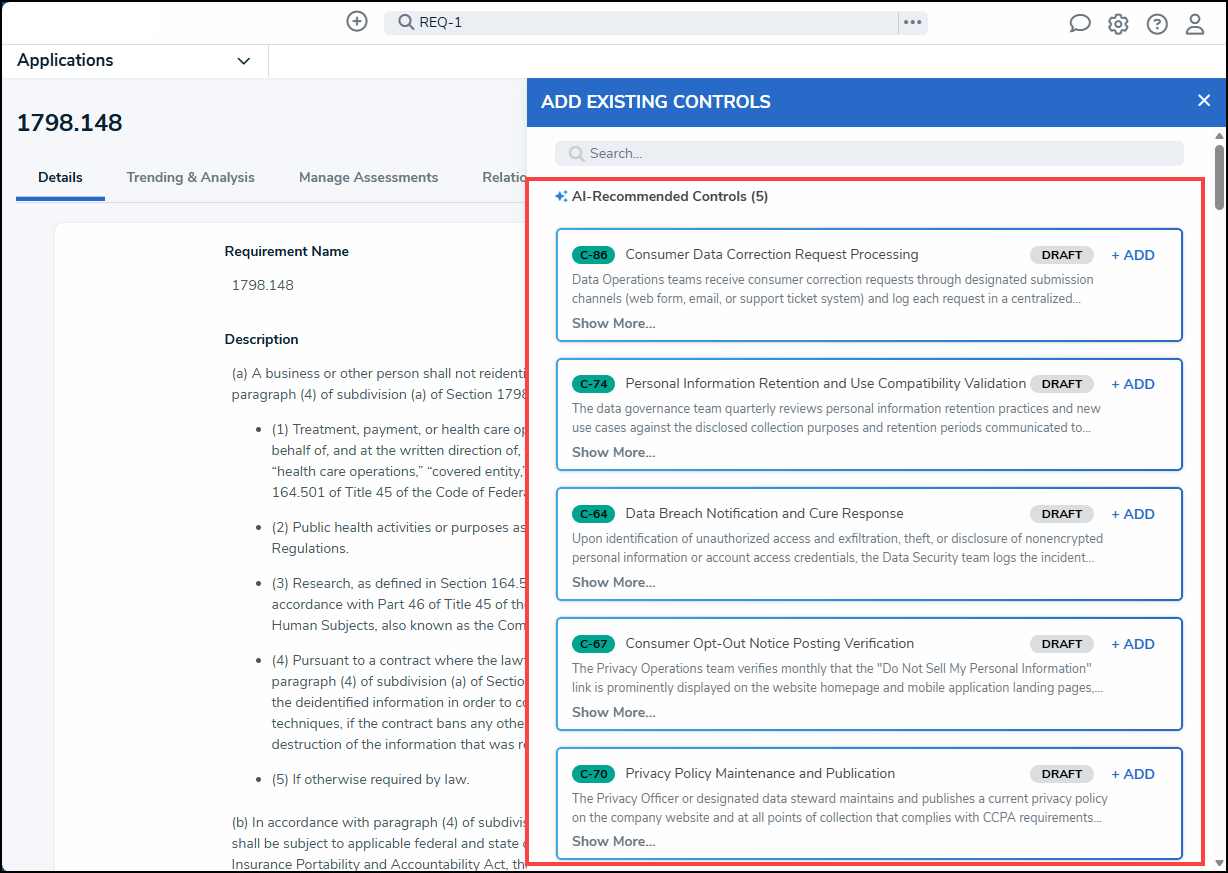Add control C-74 Personal Information Retention
The width and height of the screenshot is (1228, 873).
coord(1133,384)
